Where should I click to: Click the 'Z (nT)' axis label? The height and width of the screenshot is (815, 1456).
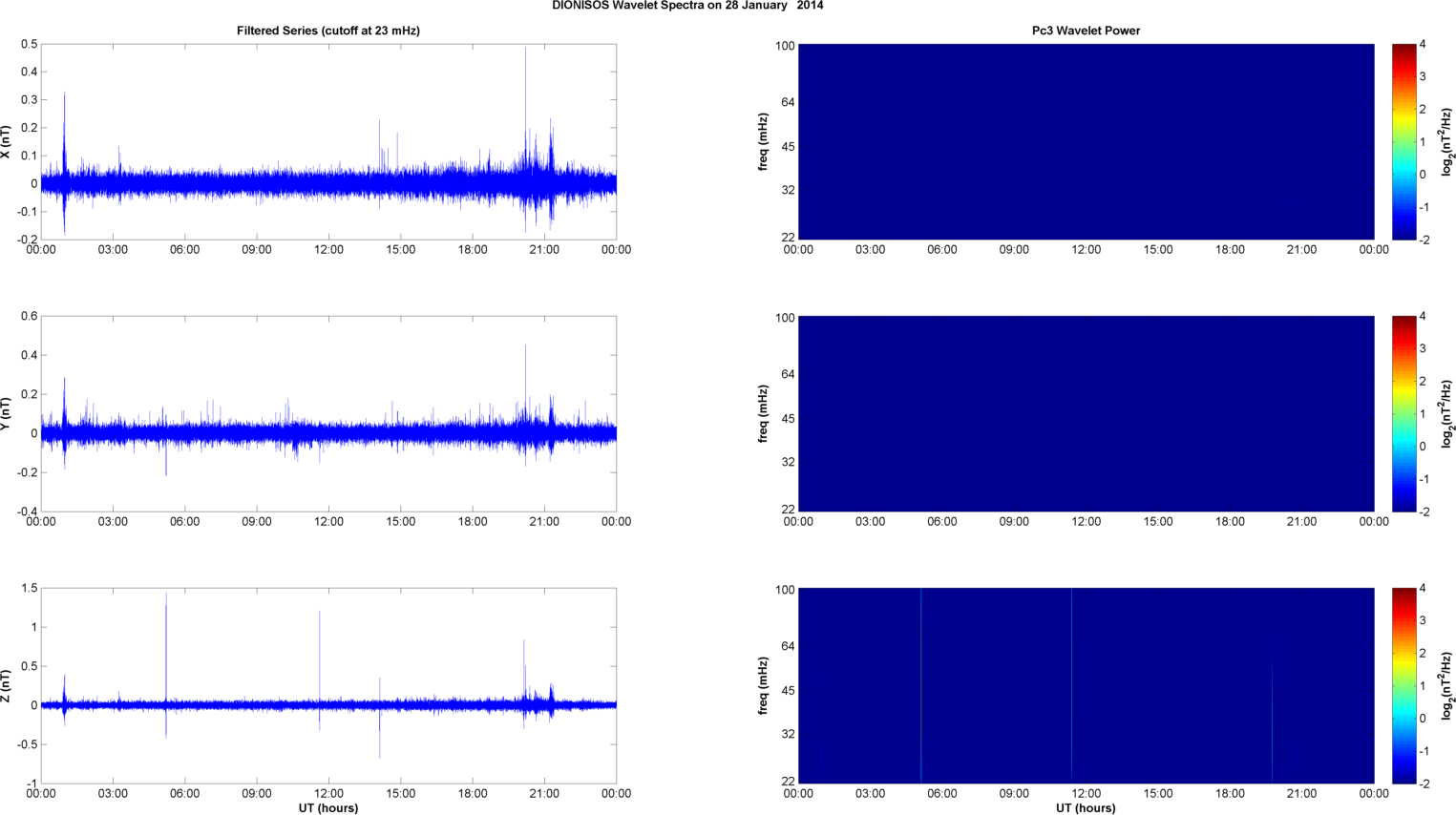6,686
